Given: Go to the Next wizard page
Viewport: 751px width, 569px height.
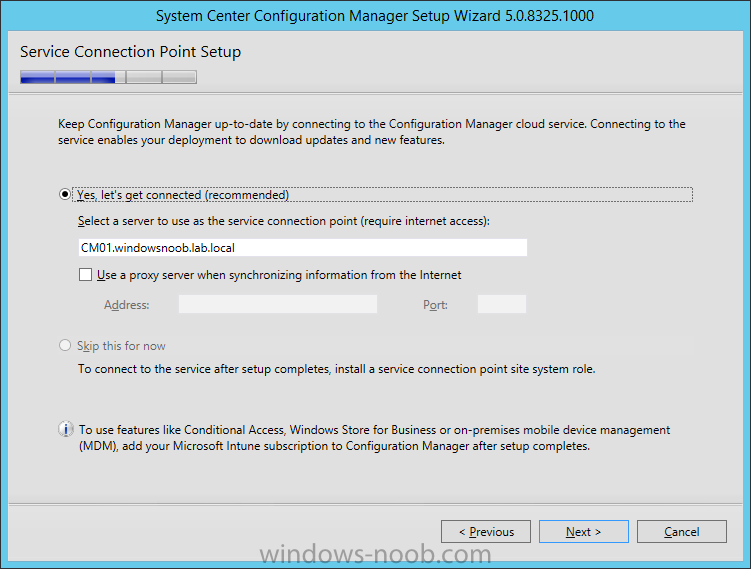Looking at the screenshot, I should [583, 532].
